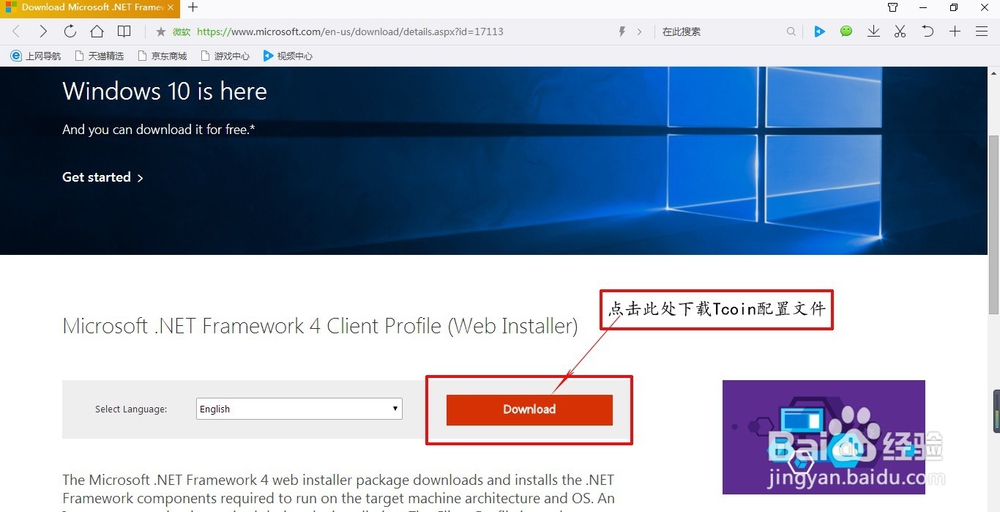Open the green WeChat chat icon
The height and width of the screenshot is (512, 1000).
(x=846, y=31)
